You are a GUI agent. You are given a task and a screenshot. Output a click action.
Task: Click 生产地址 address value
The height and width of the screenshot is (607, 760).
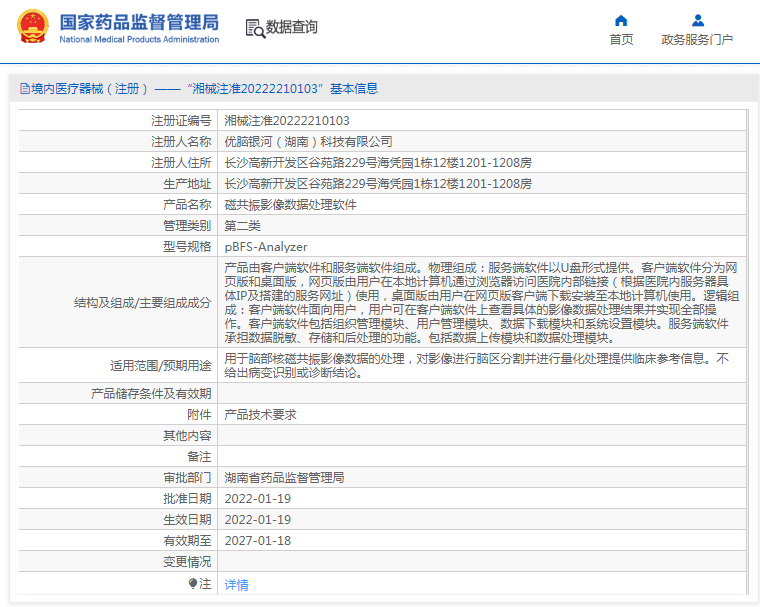pyautogui.click(x=378, y=184)
